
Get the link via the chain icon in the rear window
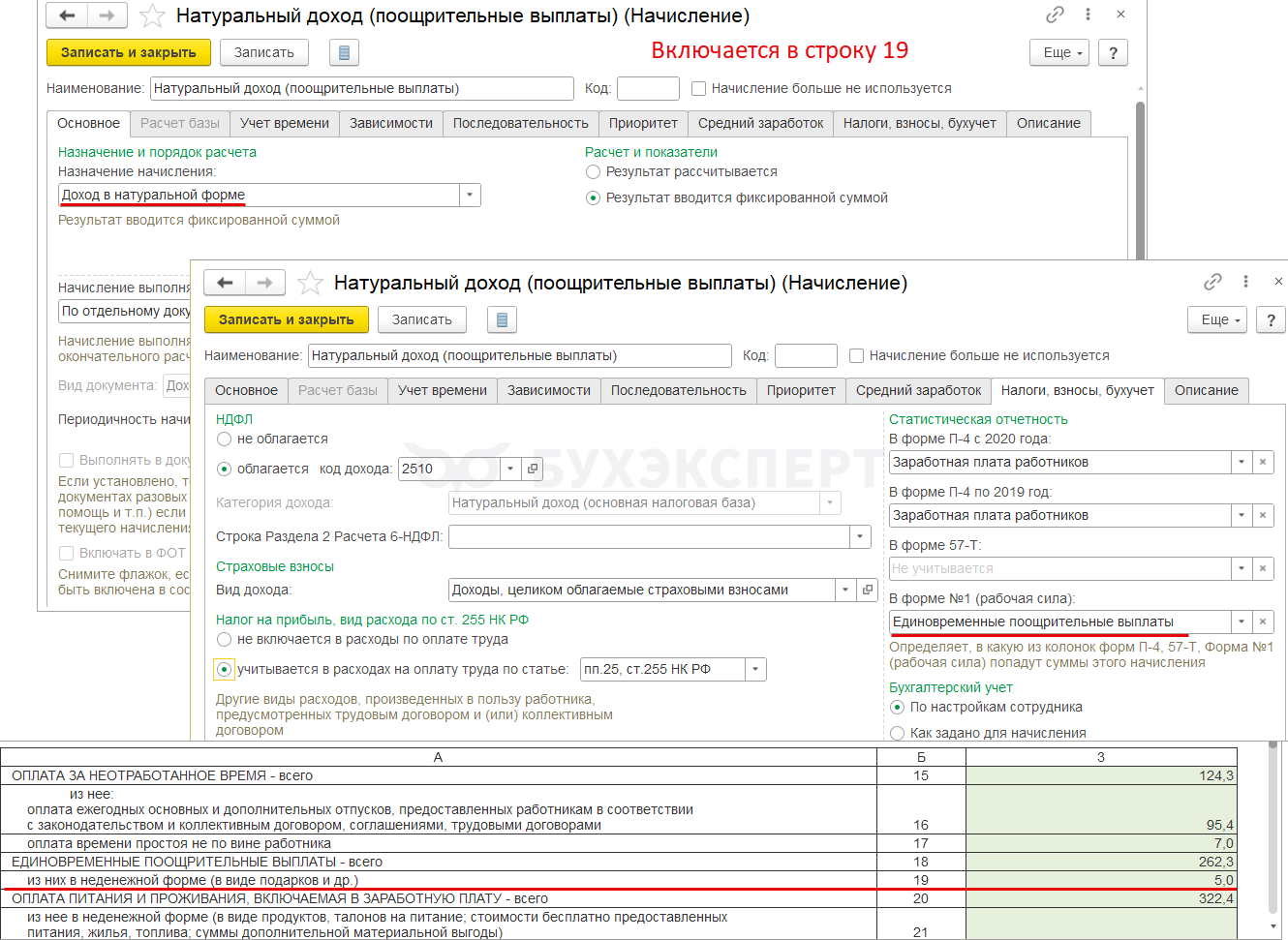coord(1055,15)
